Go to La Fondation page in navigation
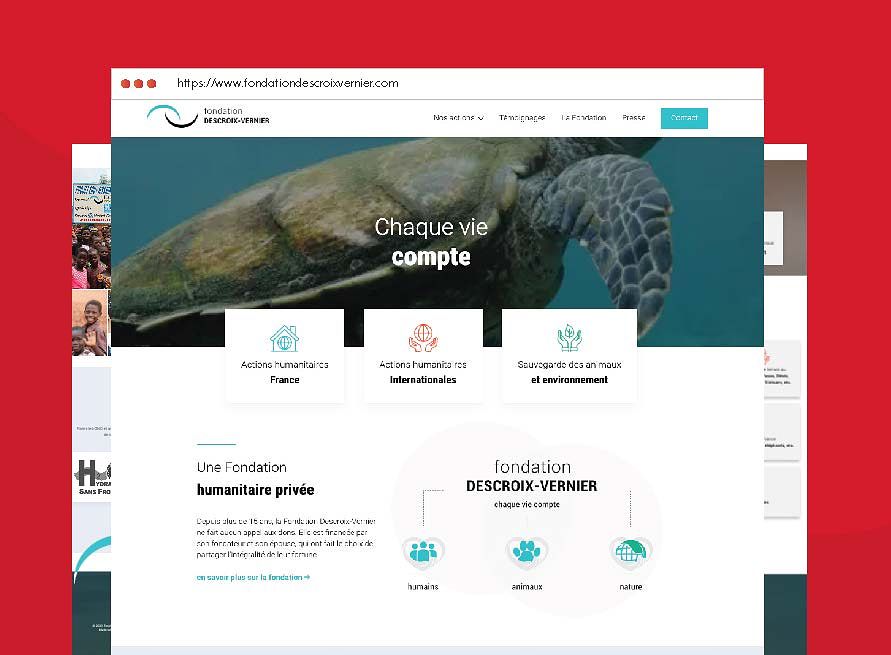 coord(583,118)
